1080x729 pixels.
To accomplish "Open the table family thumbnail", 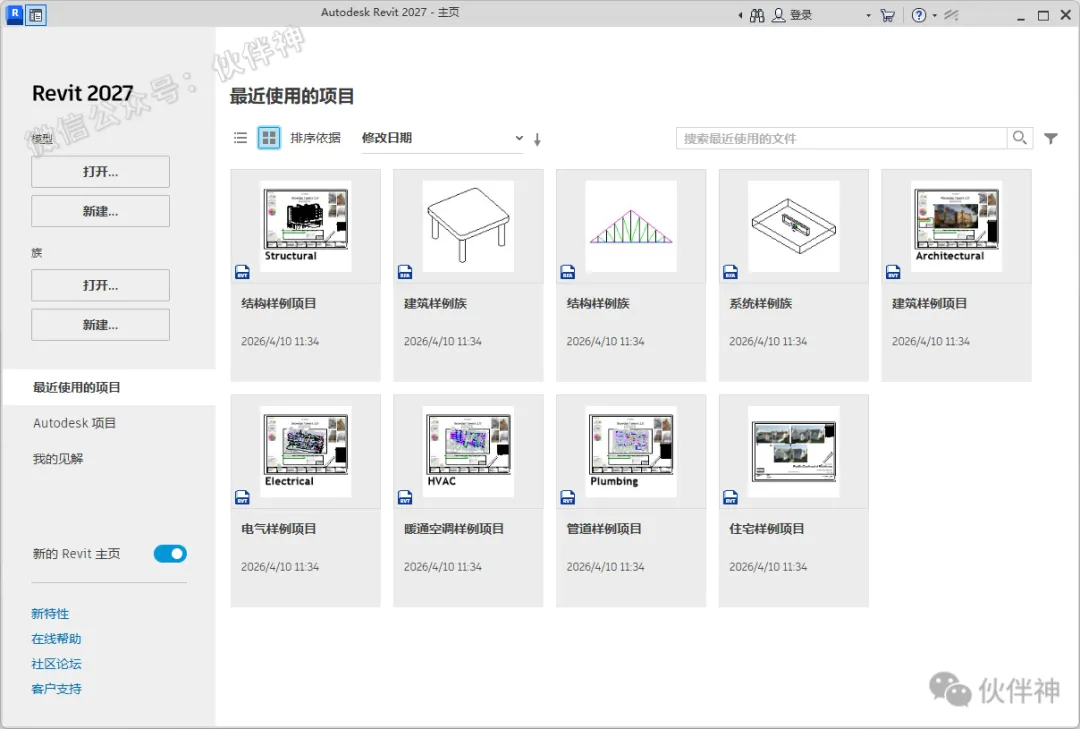I will pyautogui.click(x=468, y=226).
